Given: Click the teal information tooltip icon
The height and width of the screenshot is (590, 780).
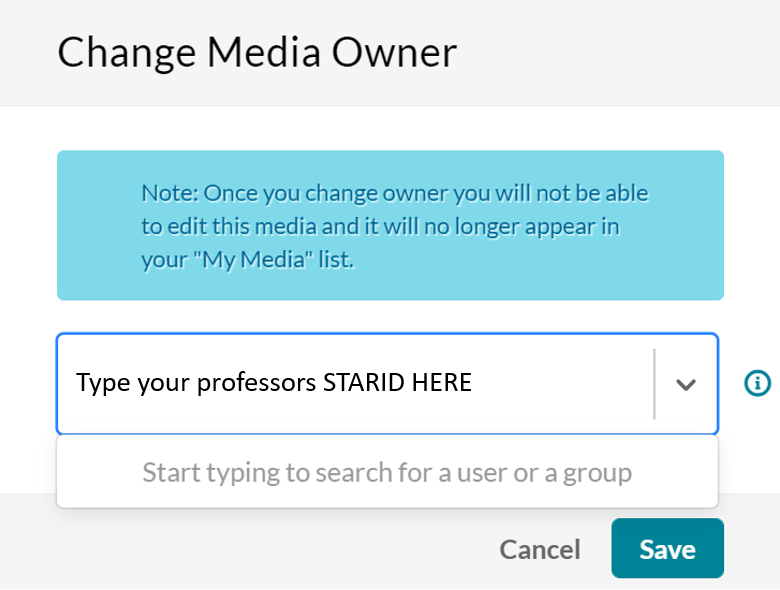Looking at the screenshot, I should click(x=757, y=383).
